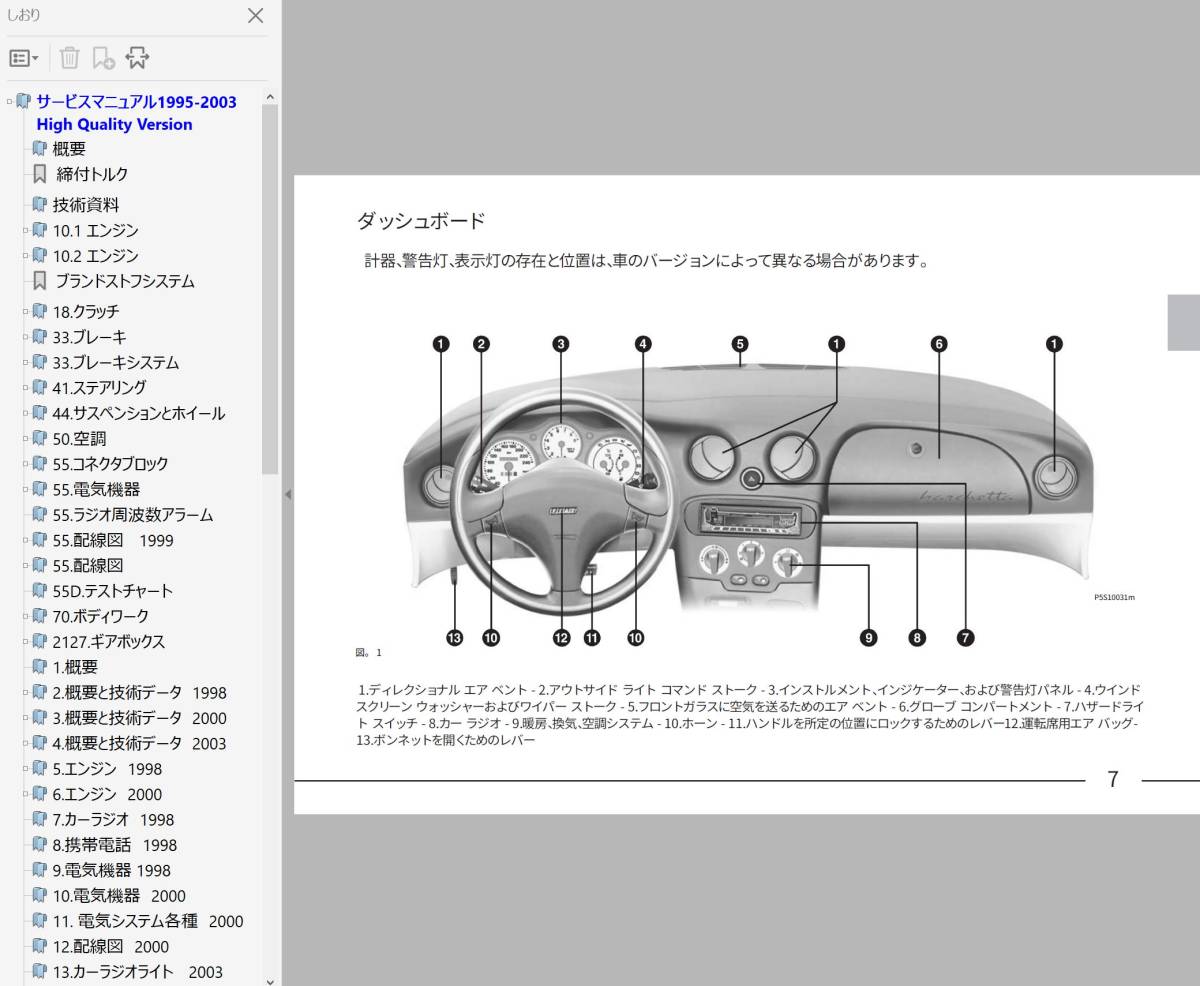Collapse the navigation pane using the divider arrow
Screen dimensions: 1200x986
pyautogui.click(x=288, y=494)
